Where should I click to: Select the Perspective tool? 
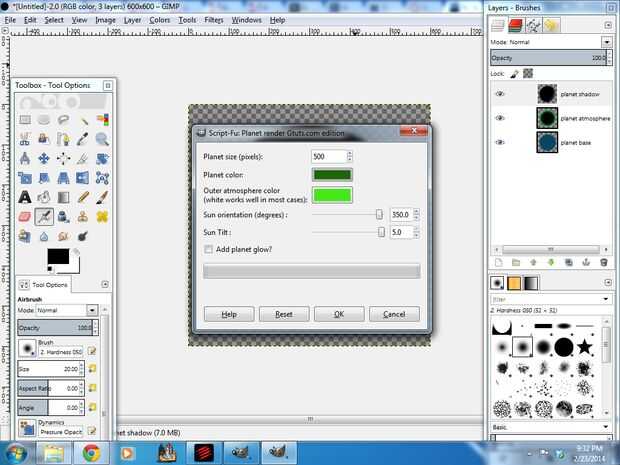click(63, 178)
